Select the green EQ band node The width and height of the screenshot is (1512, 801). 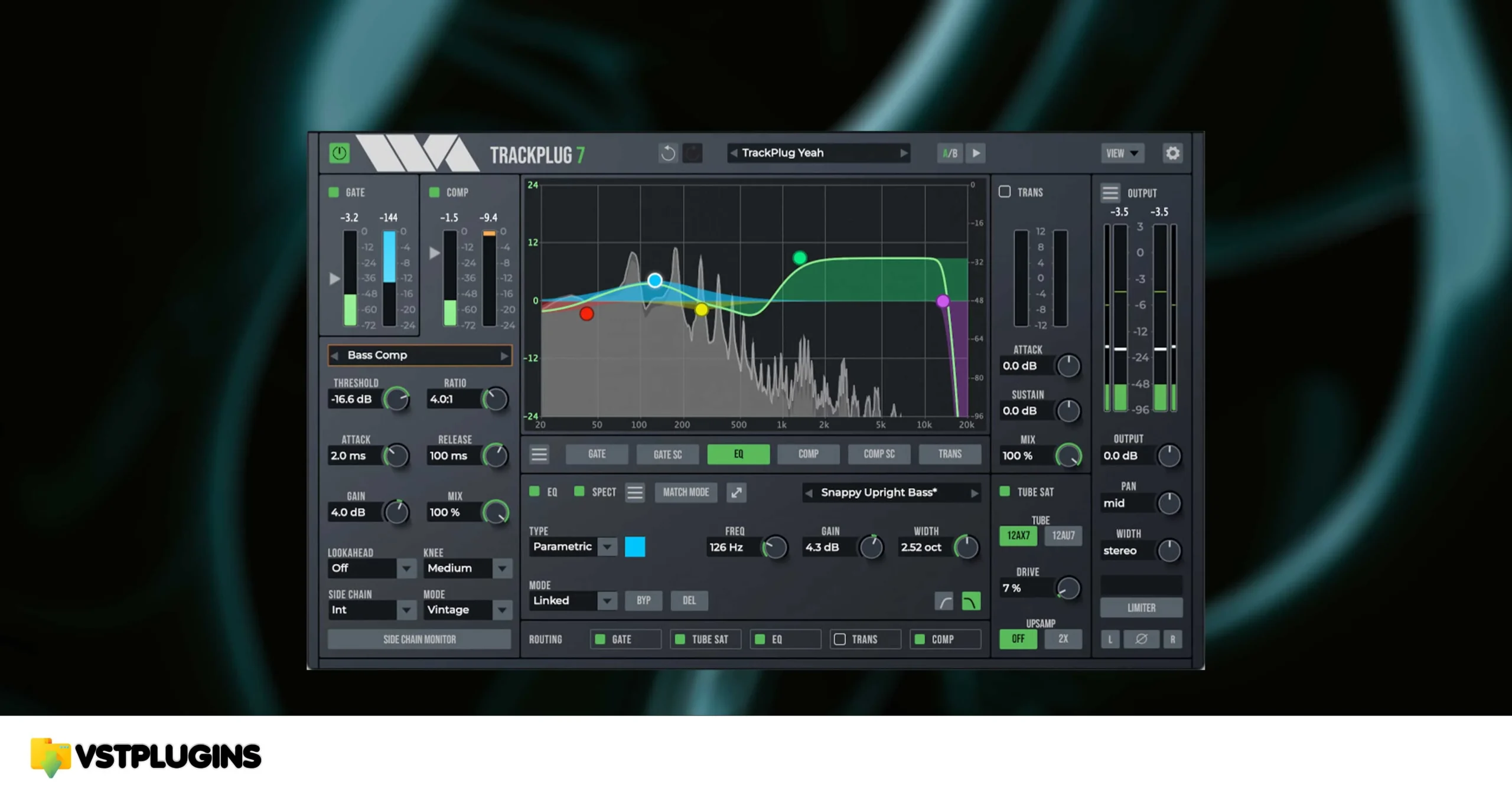800,258
